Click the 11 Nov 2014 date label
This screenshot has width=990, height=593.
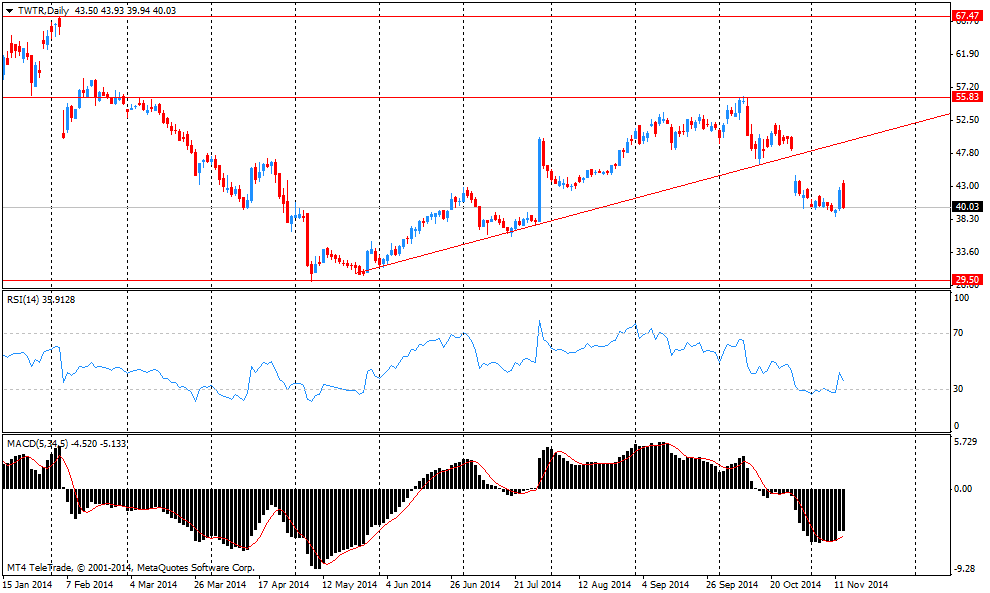(x=861, y=585)
